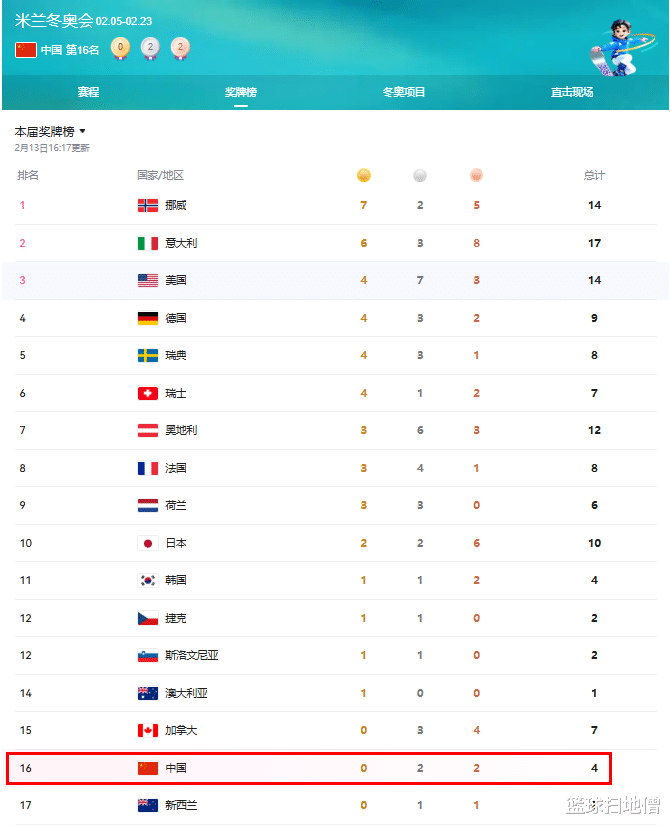
Task: Click the 美国 country name
Action: [176, 281]
